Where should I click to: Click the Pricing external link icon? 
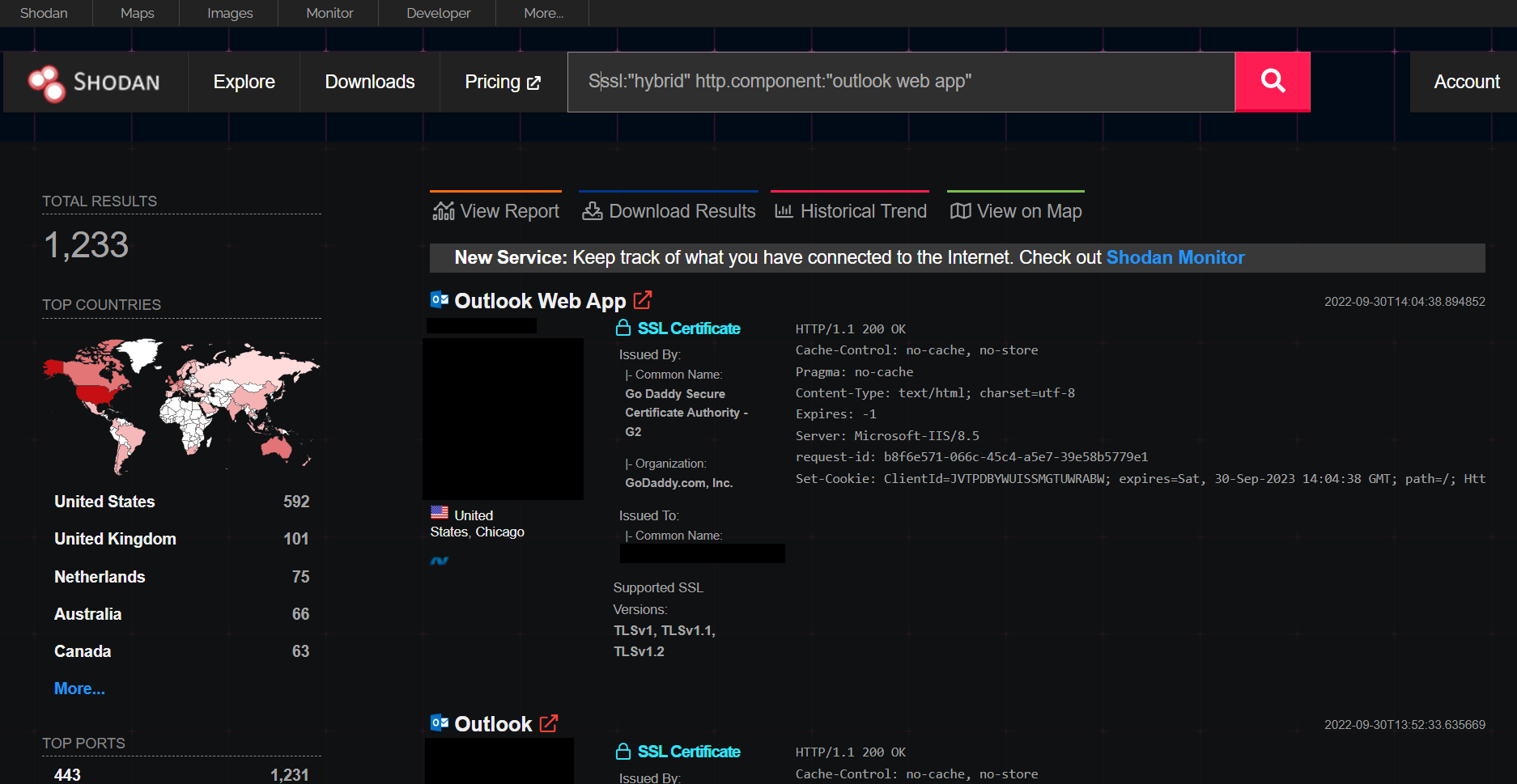coord(533,83)
